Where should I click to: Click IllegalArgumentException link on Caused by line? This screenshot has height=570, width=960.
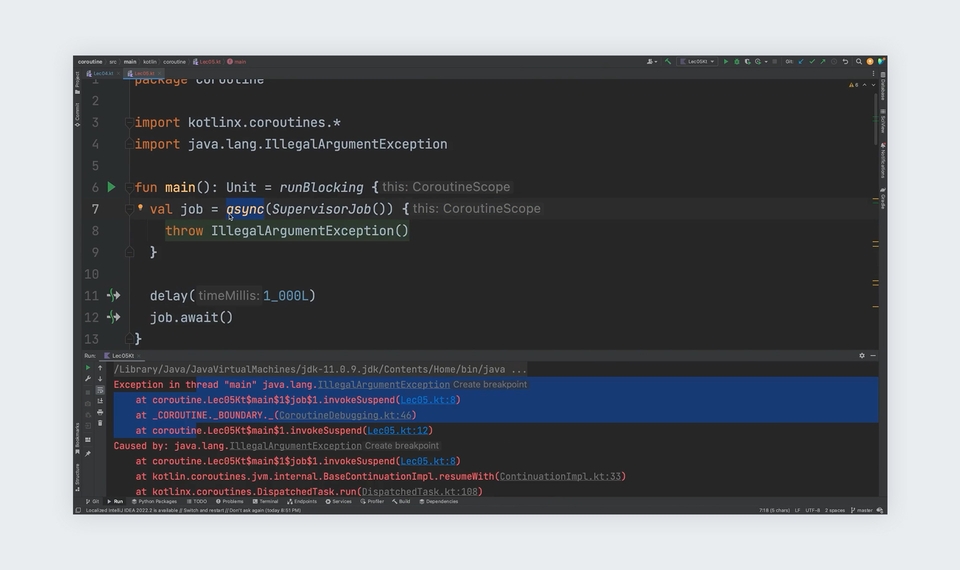[296, 446]
